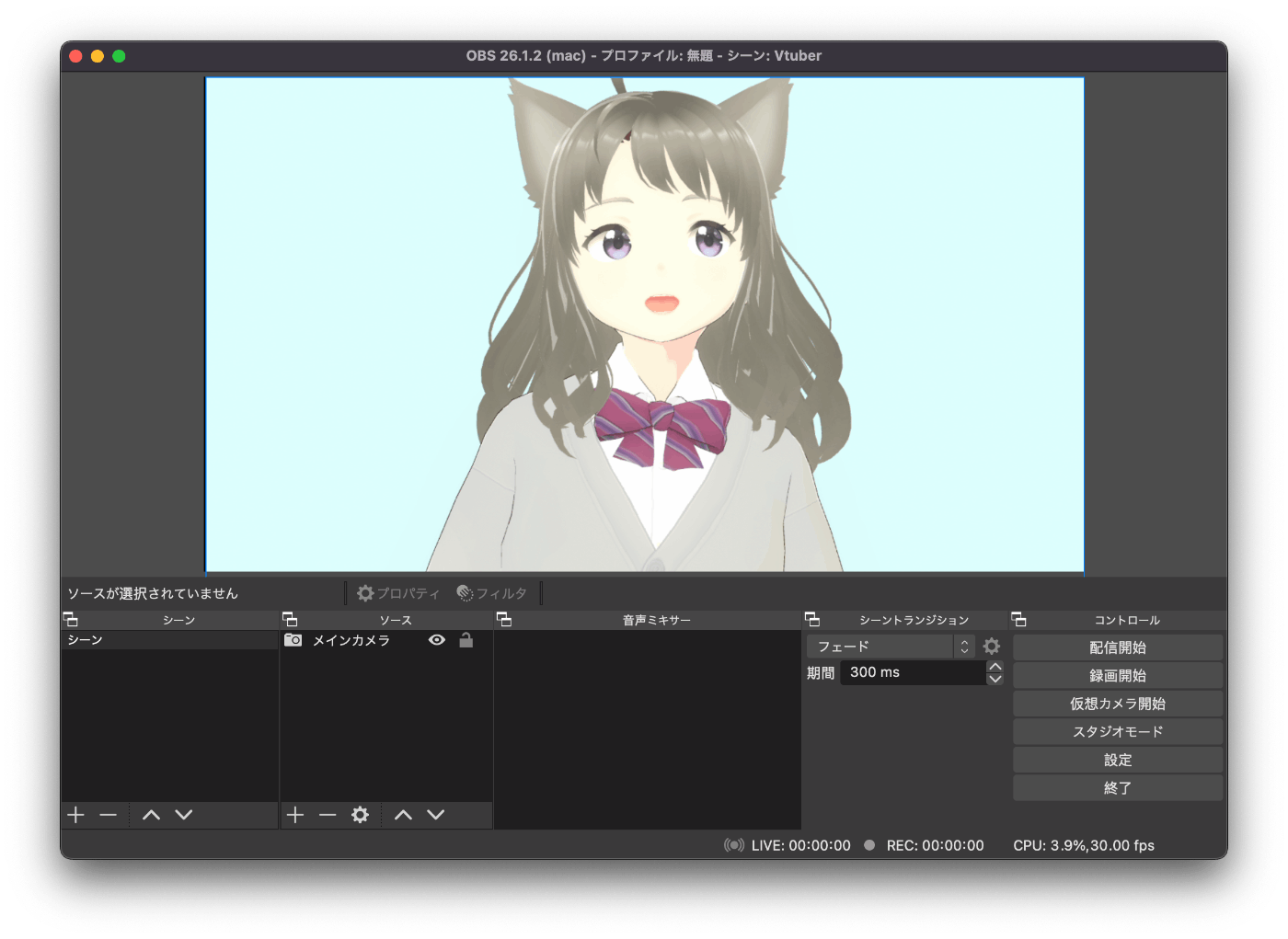Add a new source with plus icon
The image size is (1288, 939).
295,815
